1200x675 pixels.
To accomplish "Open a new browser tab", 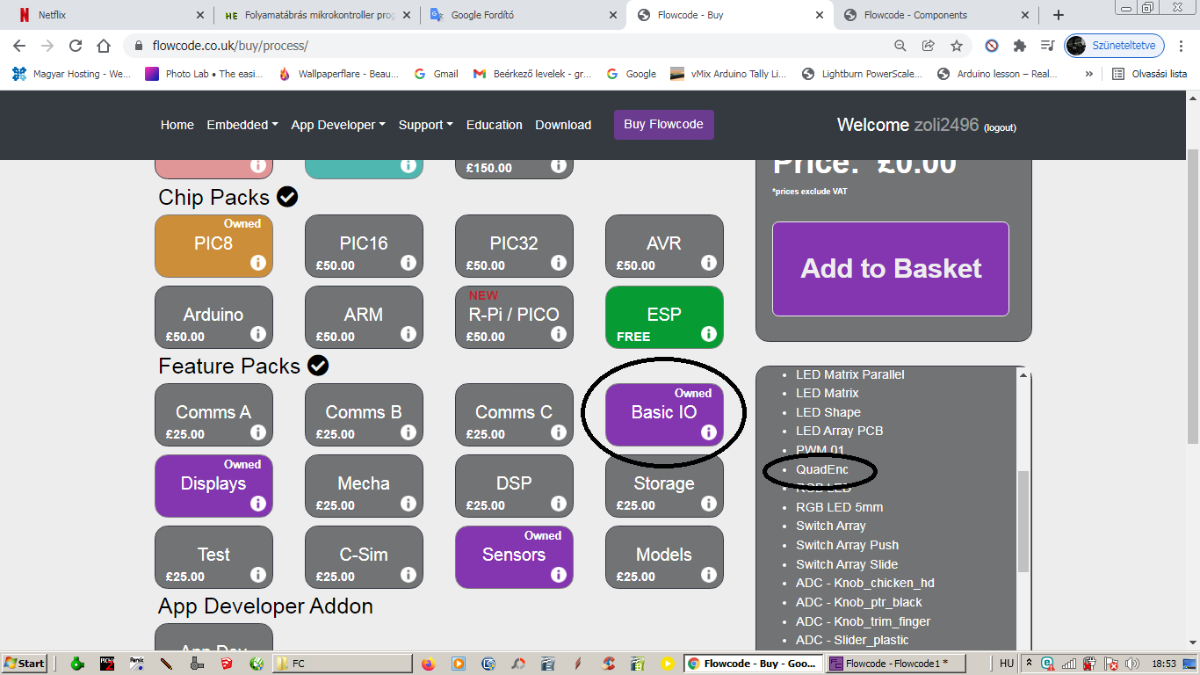I will [1059, 15].
